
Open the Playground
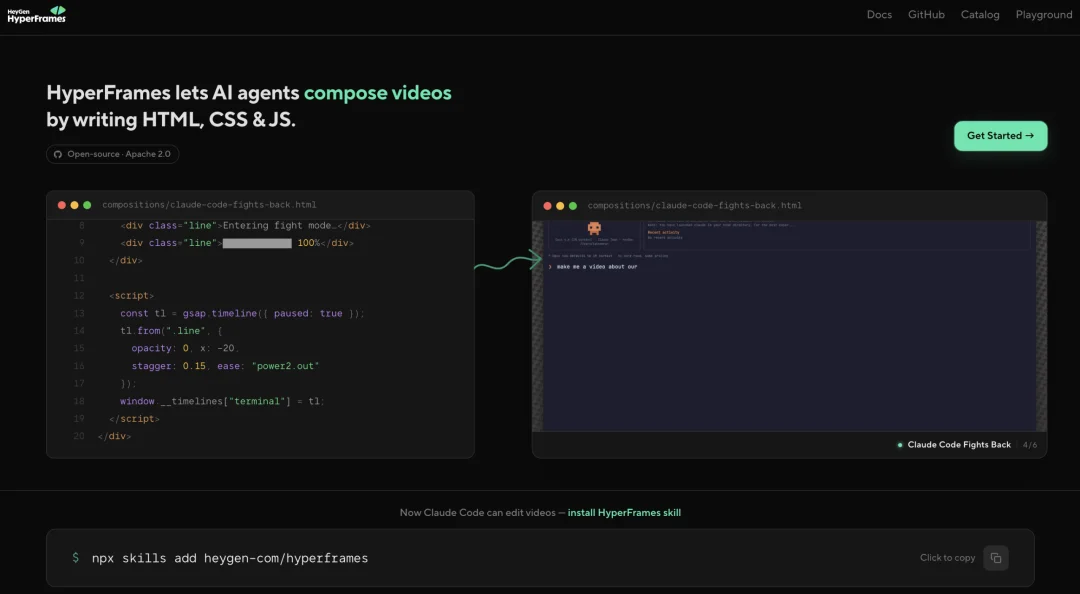point(1043,14)
